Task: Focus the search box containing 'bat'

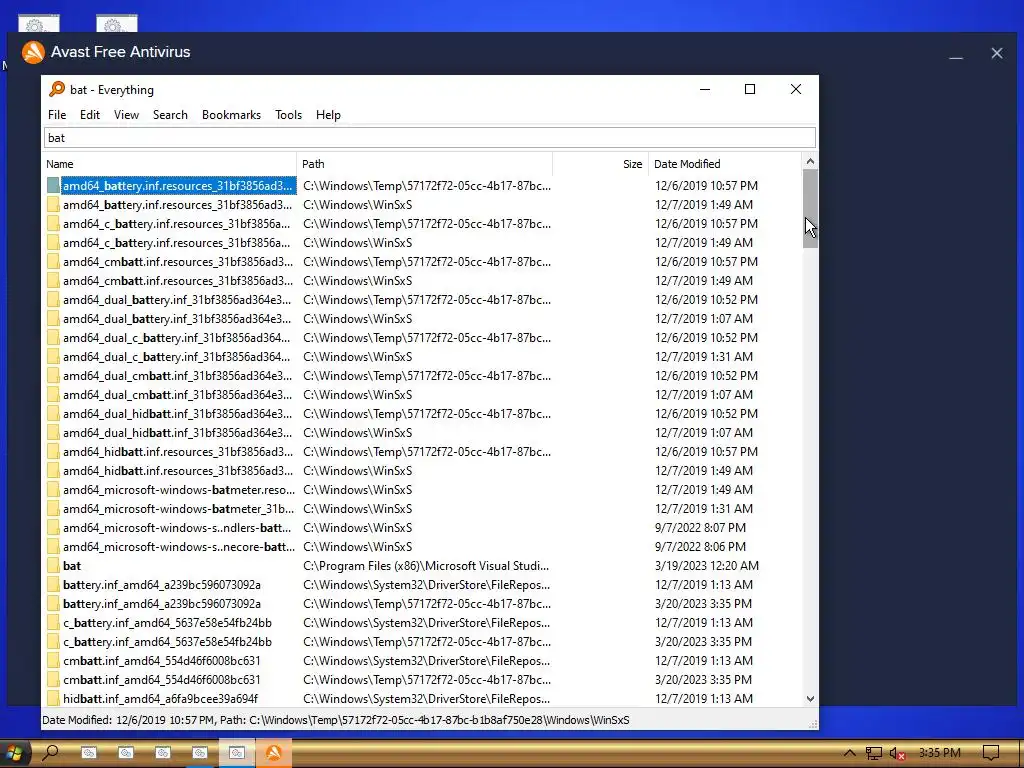Action: (430, 138)
